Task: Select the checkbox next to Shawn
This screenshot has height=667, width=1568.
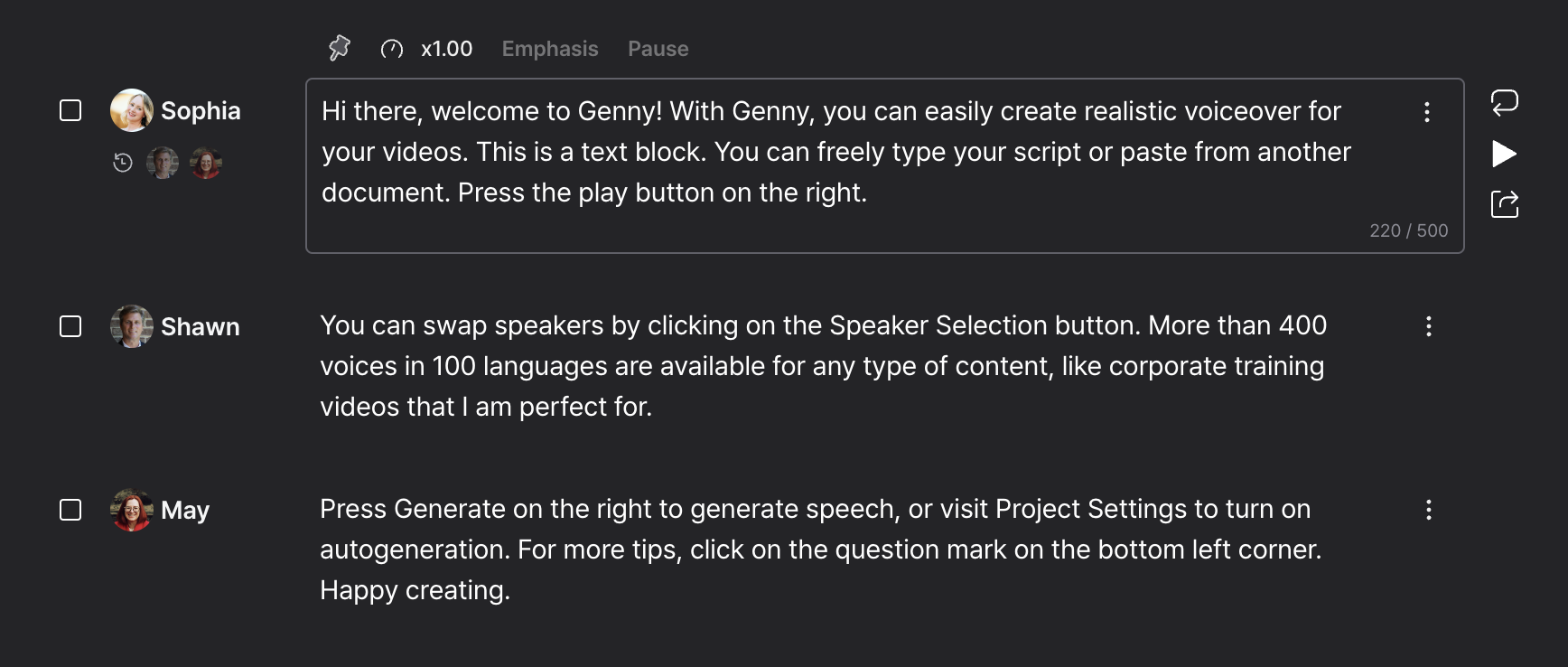Action: pyautogui.click(x=70, y=326)
